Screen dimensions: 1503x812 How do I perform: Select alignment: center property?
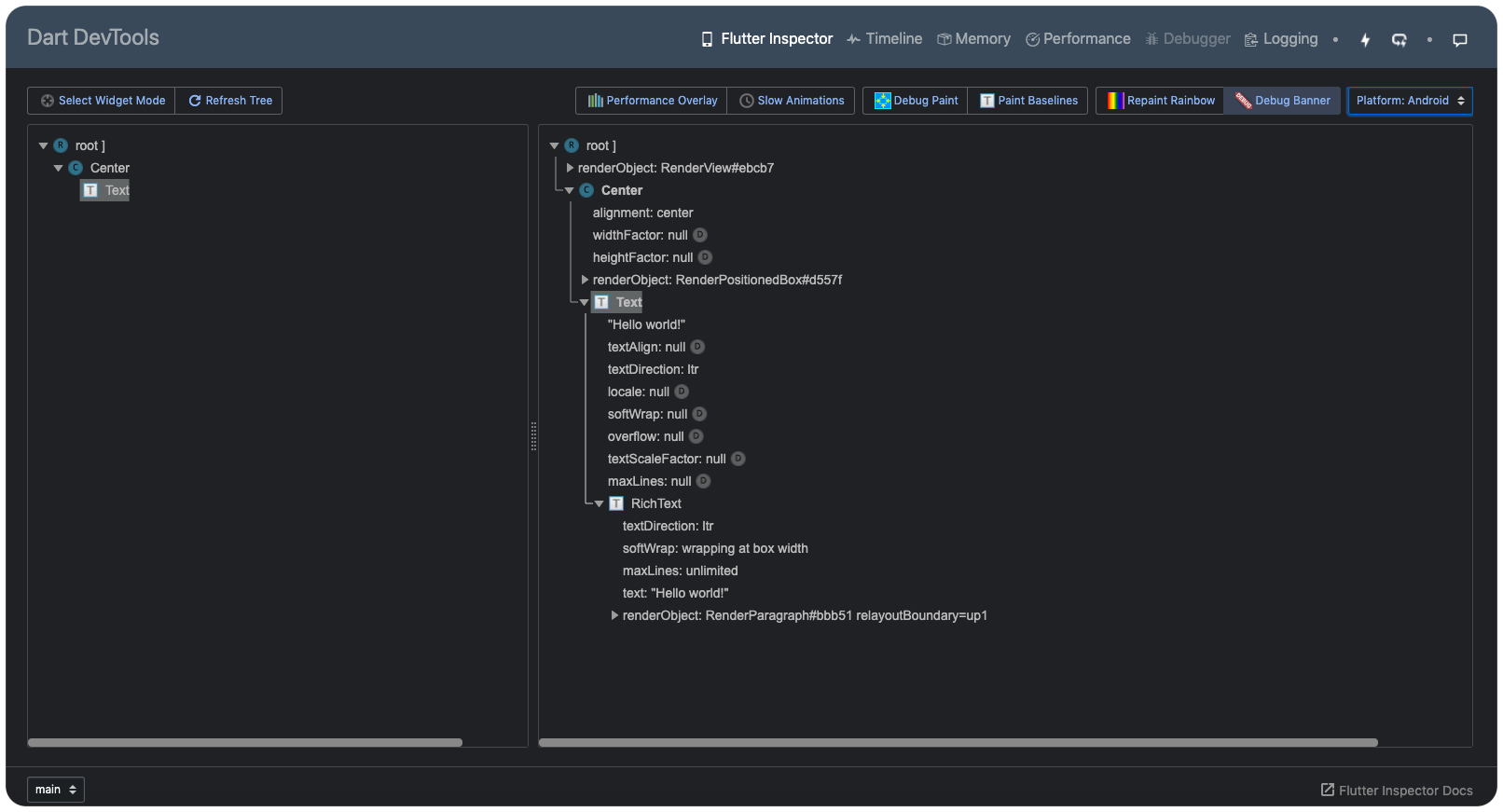[x=642, y=213]
